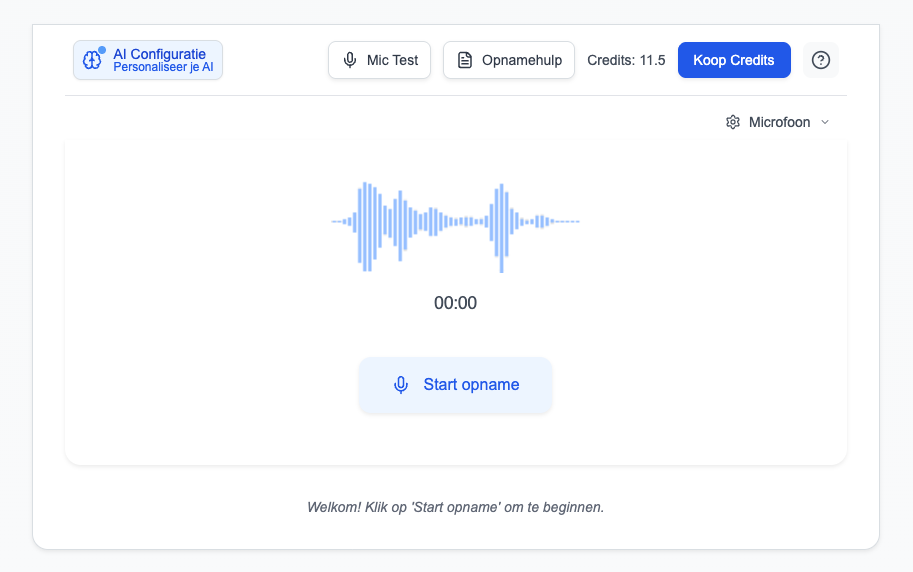The width and height of the screenshot is (913, 572).
Task: Expand the Microfoon chevron arrow
Action: pos(825,122)
